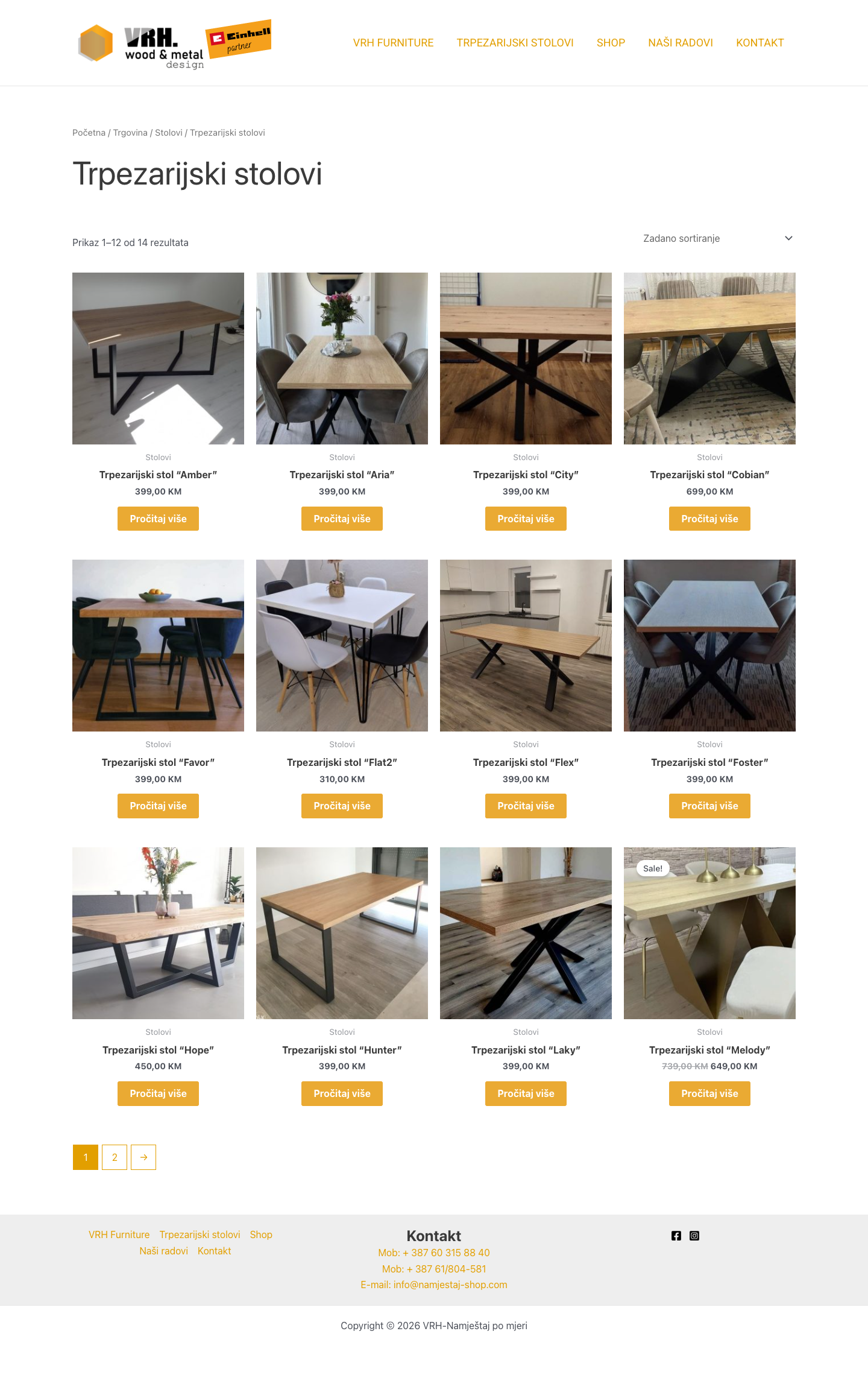The image size is (868, 1378).
Task: Open the Stolovi breadcrumb link
Action: click(169, 133)
